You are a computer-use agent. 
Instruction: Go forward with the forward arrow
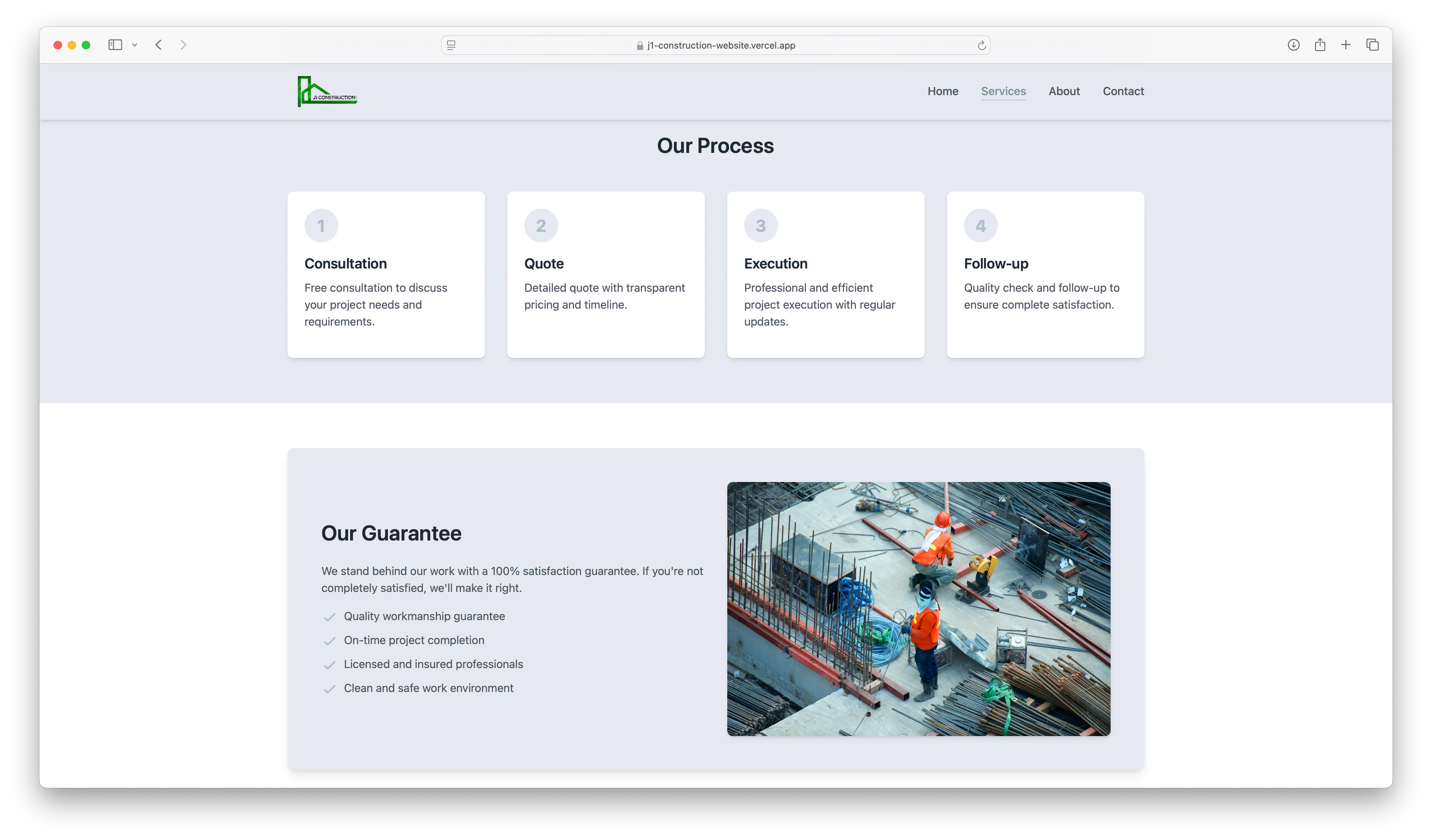point(183,45)
